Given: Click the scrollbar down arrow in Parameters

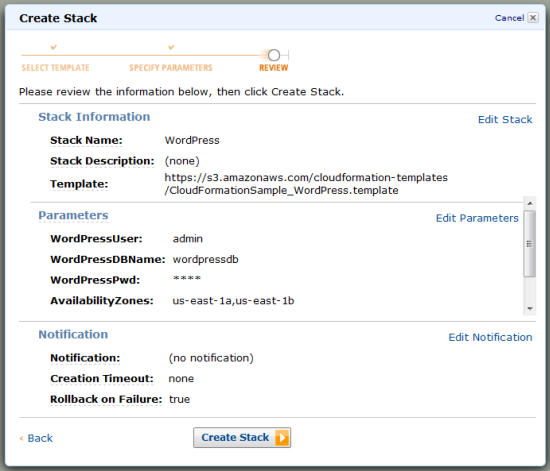Looking at the screenshot, I should point(530,309).
